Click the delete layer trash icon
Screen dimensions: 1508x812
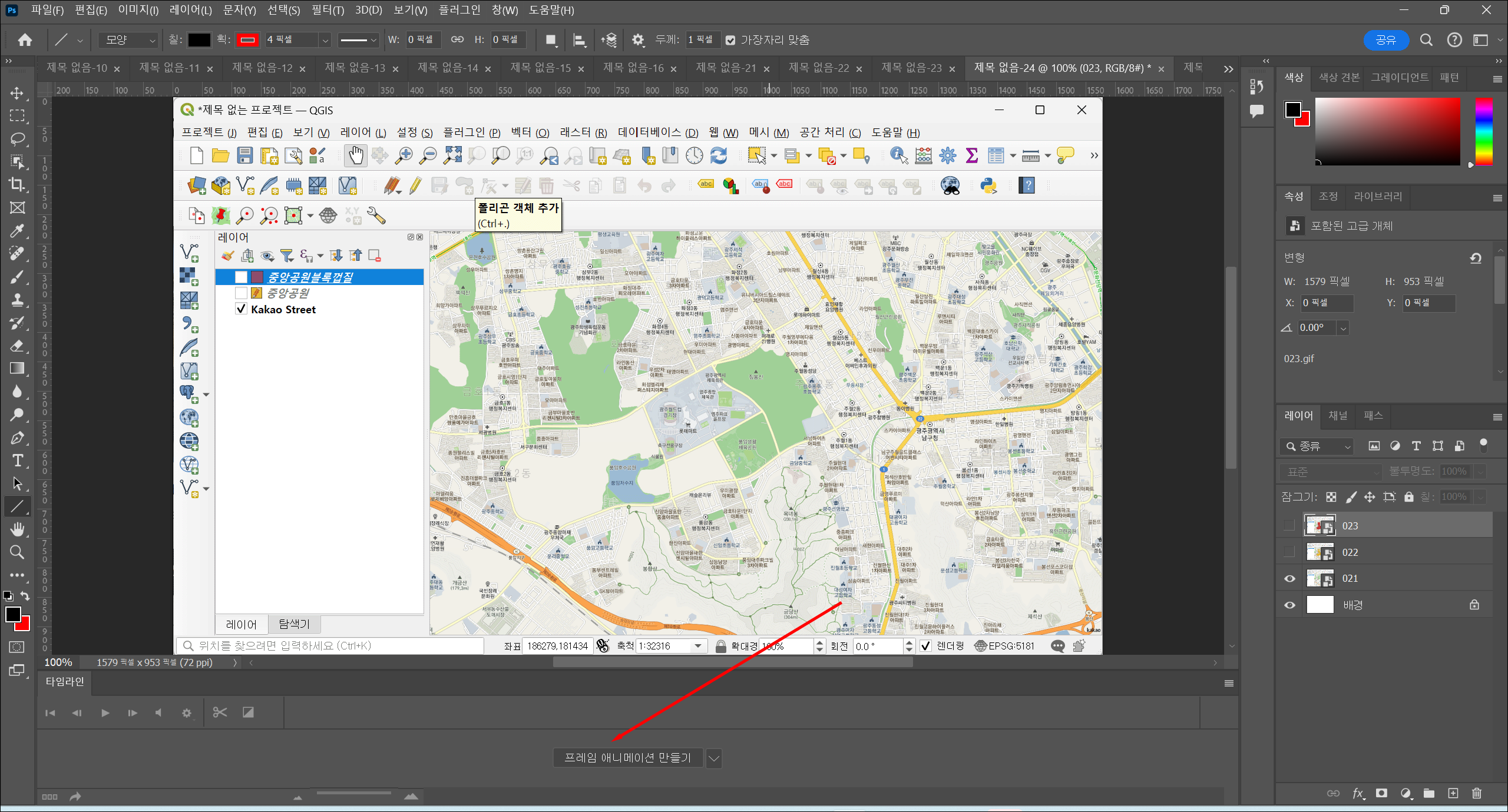[x=1476, y=793]
